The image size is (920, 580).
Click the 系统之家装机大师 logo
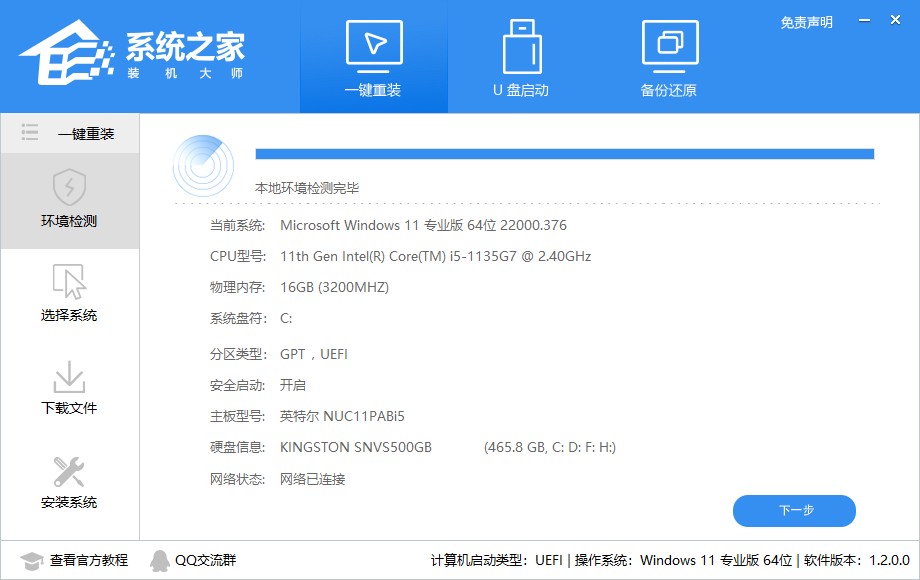tap(150, 55)
